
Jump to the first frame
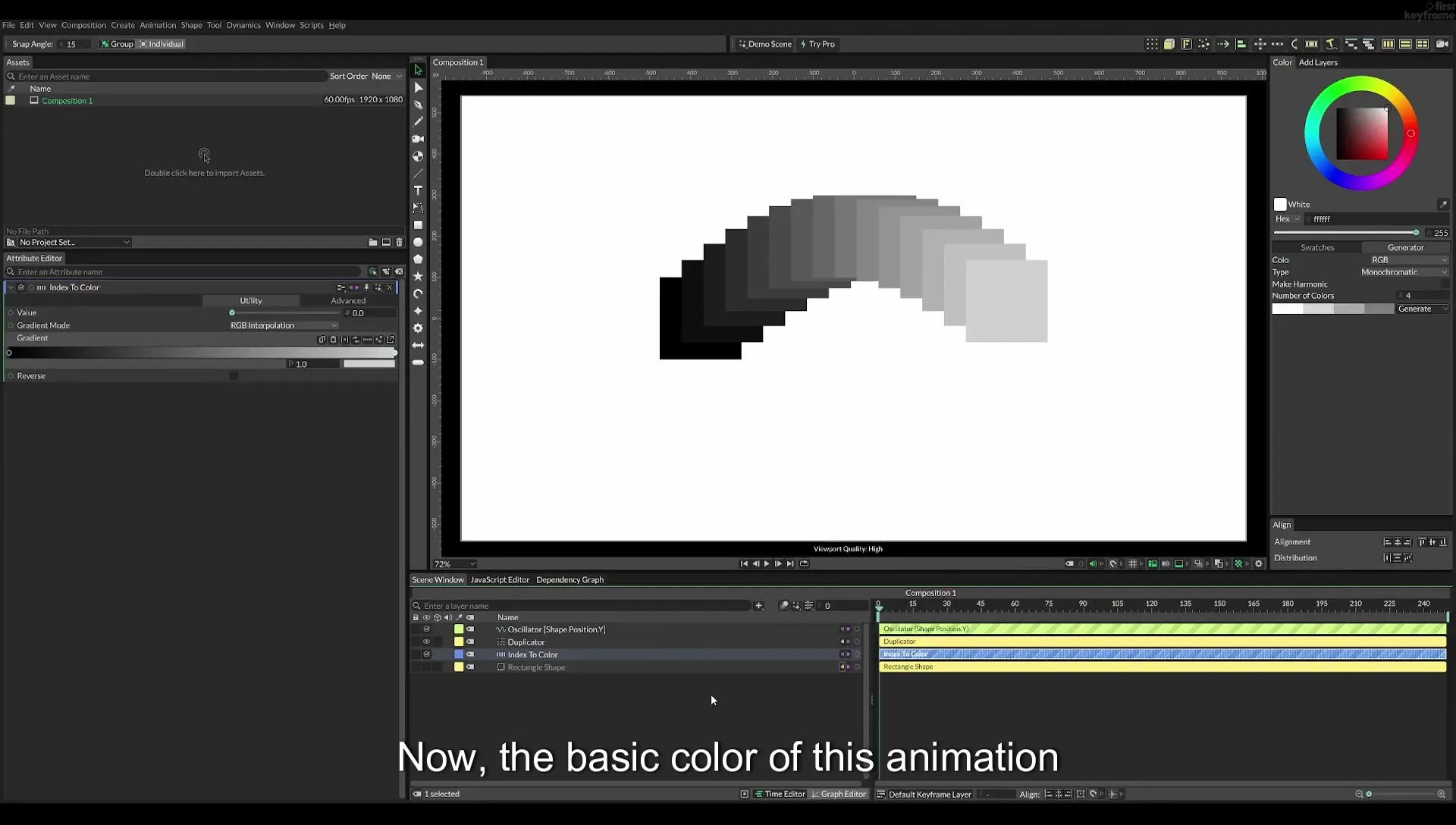(x=744, y=563)
